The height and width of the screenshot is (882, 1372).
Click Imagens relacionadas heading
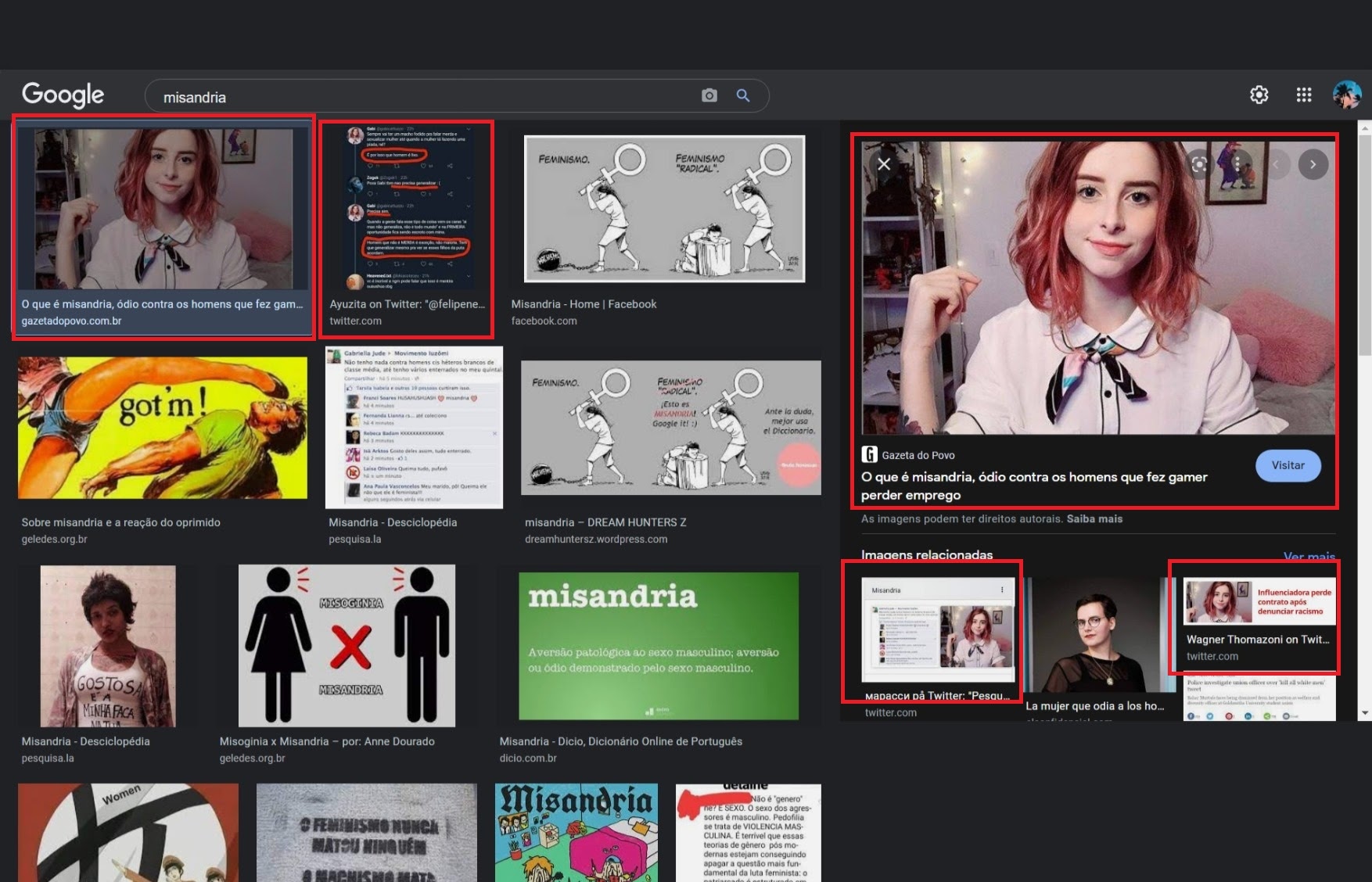coord(927,555)
